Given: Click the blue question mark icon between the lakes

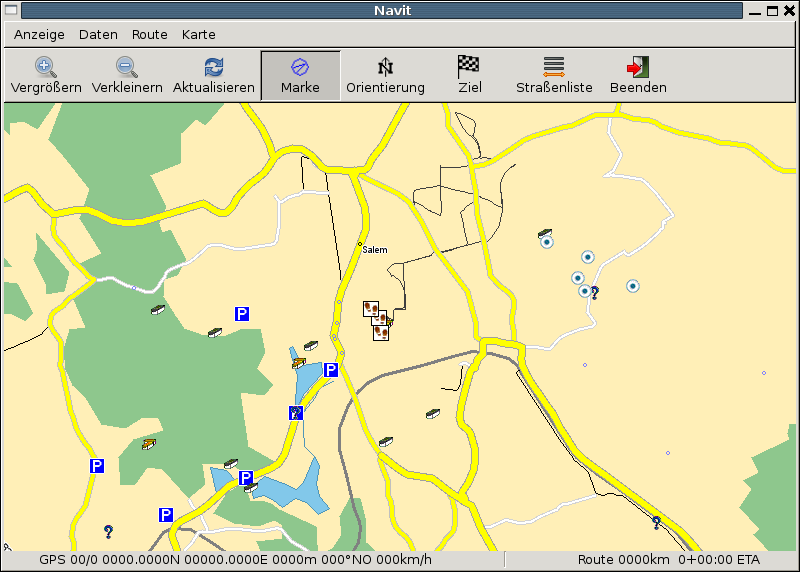Looking at the screenshot, I should coord(296,413).
